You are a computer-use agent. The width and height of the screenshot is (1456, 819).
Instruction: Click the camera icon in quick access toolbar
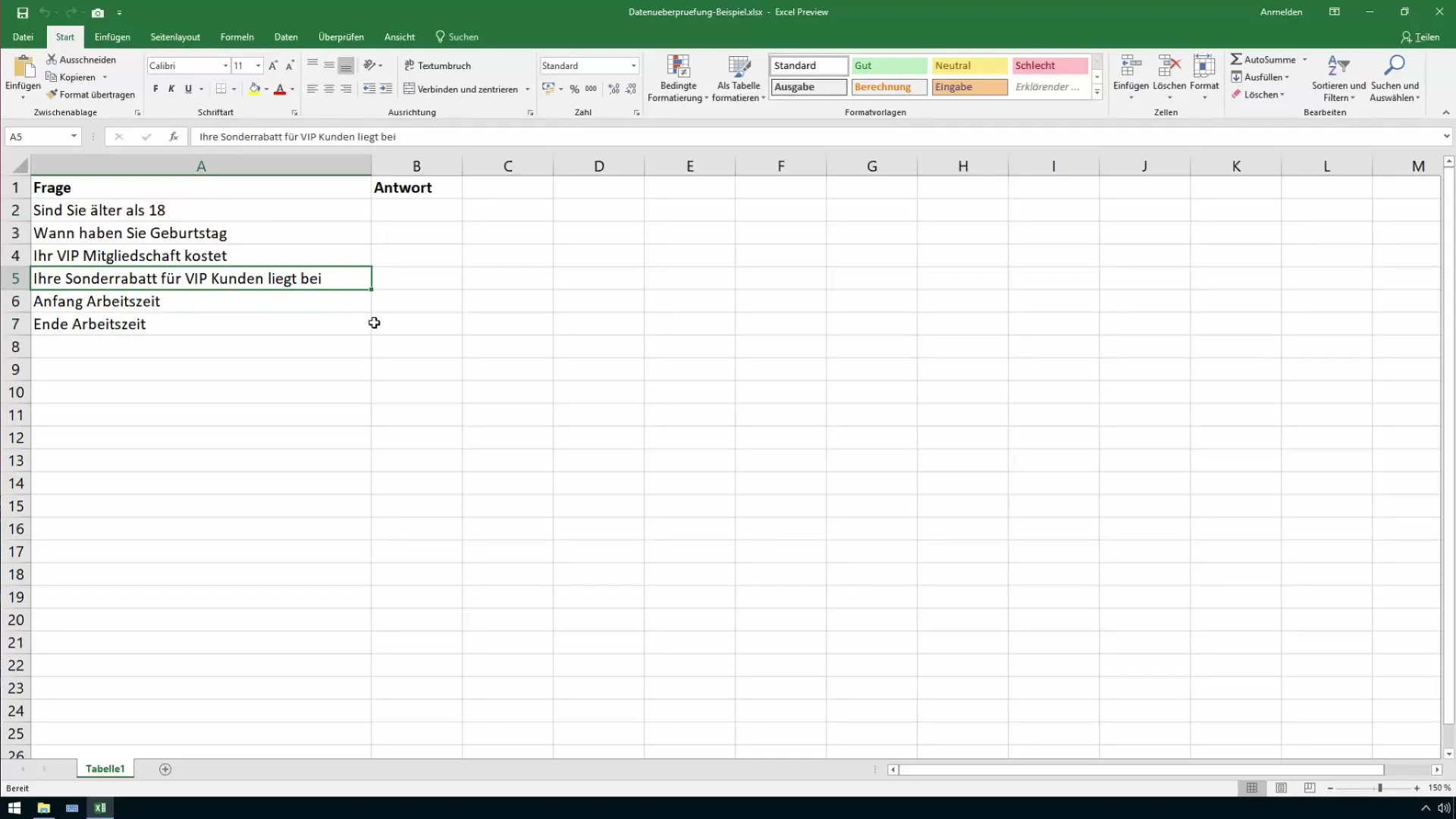(x=98, y=13)
